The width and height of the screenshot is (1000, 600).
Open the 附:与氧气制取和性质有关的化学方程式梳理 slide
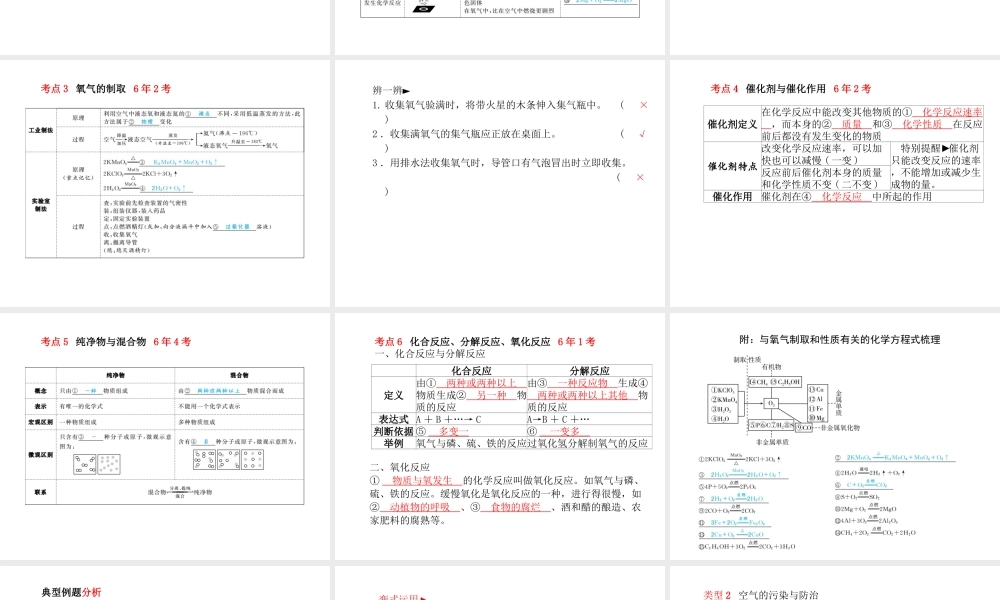pyautogui.click(x=835, y=436)
